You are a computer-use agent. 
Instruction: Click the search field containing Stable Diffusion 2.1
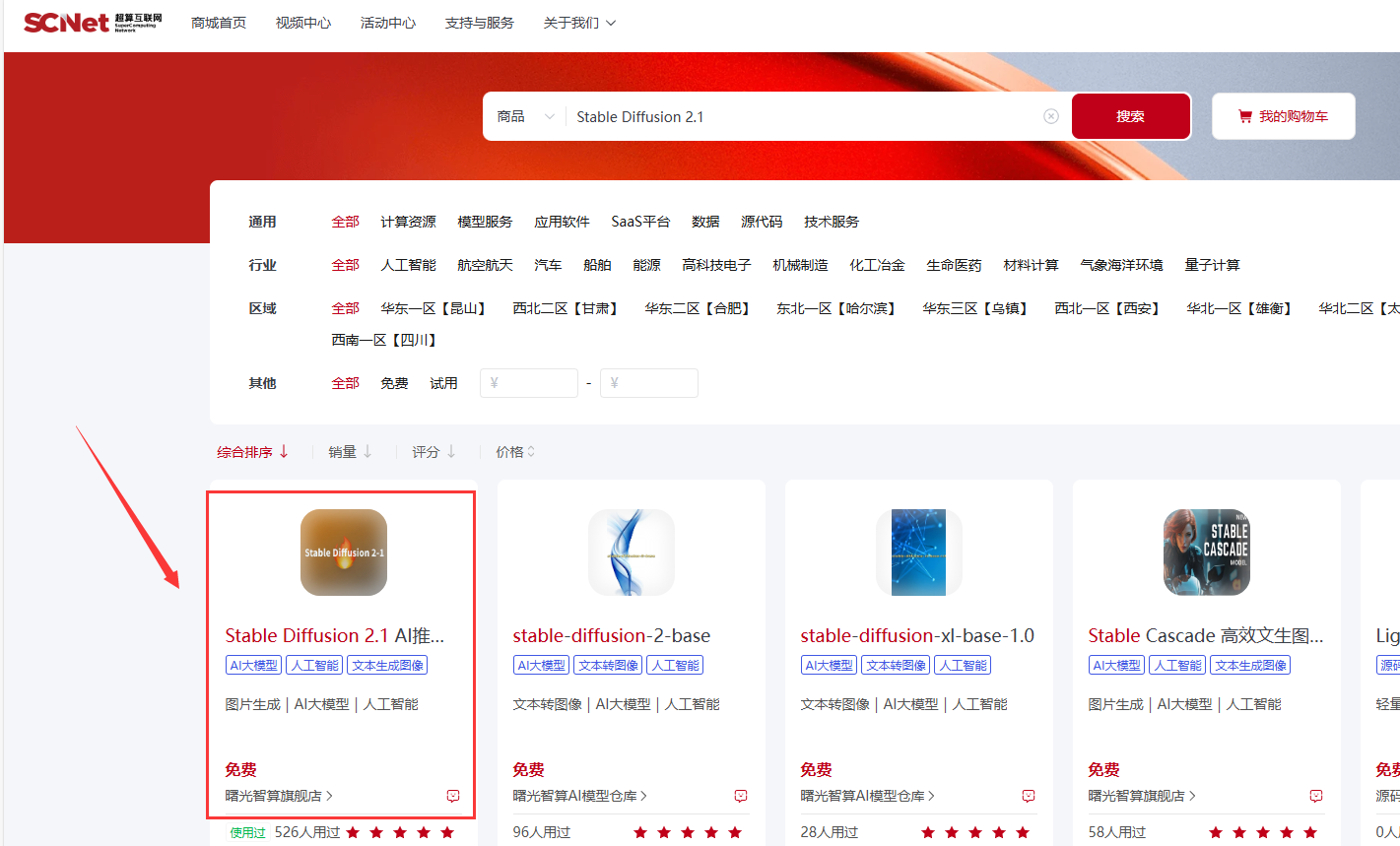(803, 116)
